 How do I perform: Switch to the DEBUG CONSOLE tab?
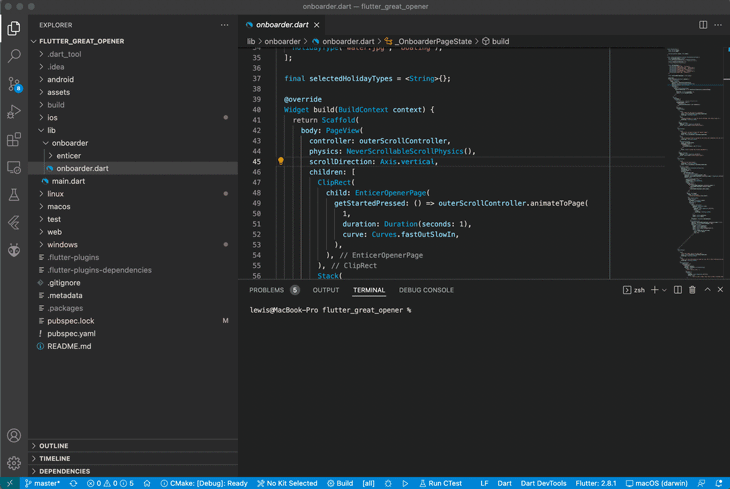426,290
